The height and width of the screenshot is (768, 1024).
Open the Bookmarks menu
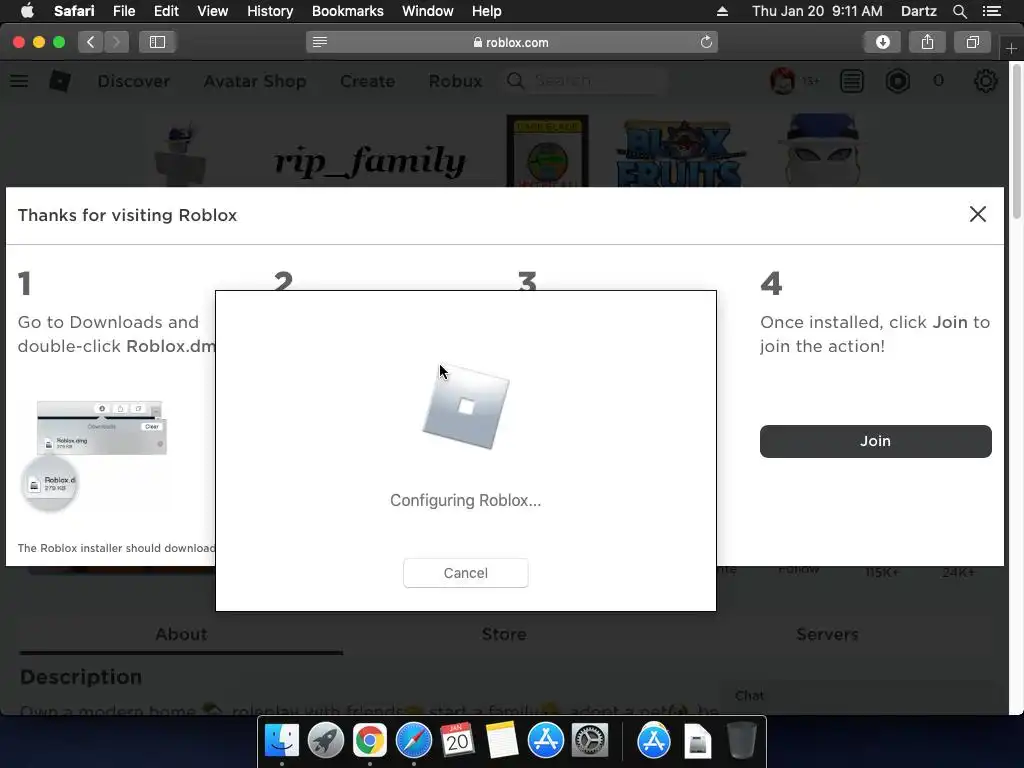[x=347, y=11]
